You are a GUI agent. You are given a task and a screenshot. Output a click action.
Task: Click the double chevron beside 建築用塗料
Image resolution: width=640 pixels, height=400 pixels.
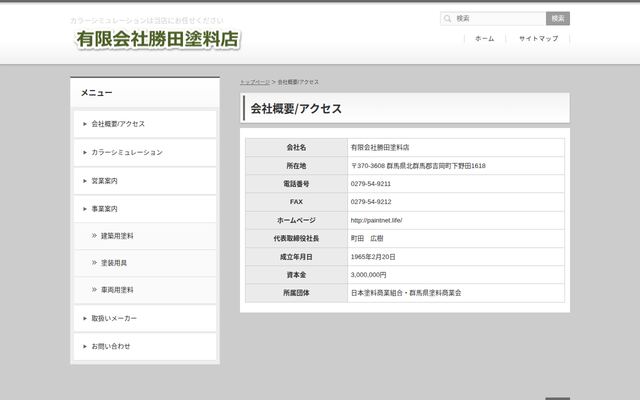[94, 236]
